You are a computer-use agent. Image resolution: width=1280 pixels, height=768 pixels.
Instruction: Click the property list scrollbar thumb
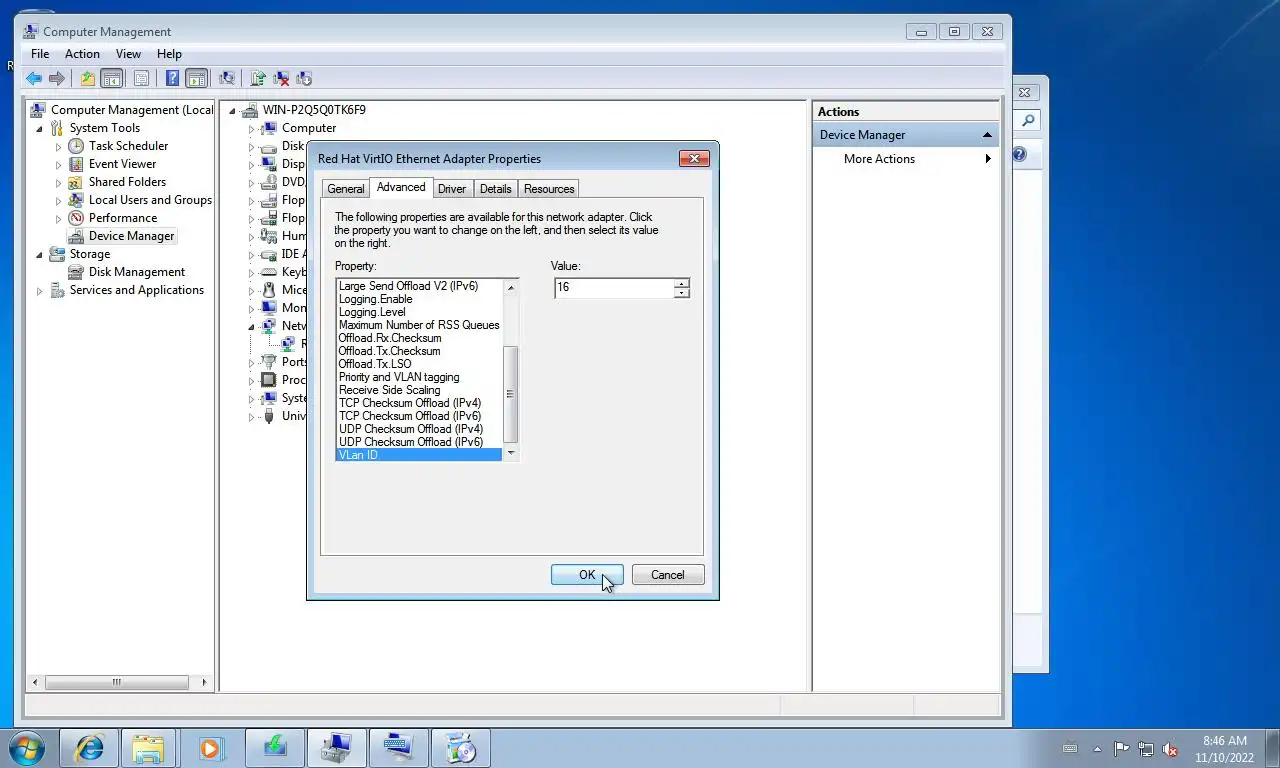pyautogui.click(x=511, y=394)
